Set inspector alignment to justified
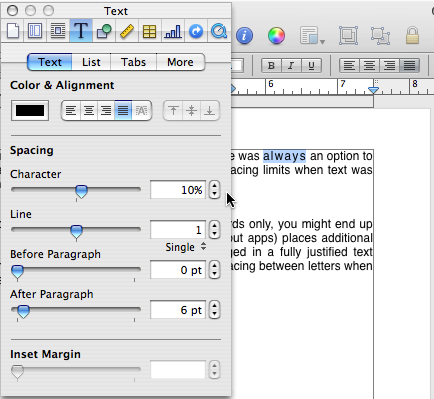Viewport: 434px width, 399px height. [x=123, y=110]
